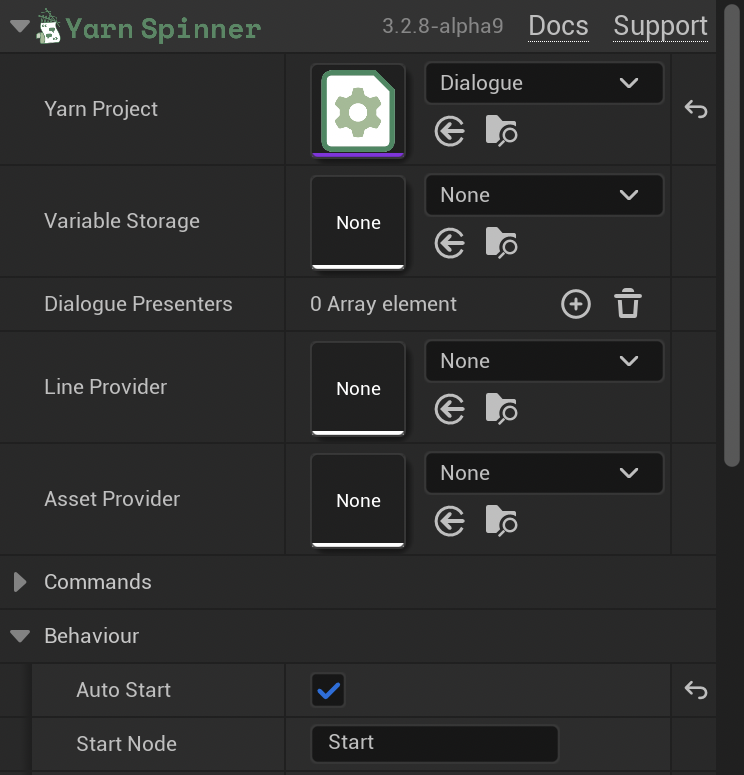Click the details panel vertical scrollbar
This screenshot has height=775, width=744.
point(732,235)
